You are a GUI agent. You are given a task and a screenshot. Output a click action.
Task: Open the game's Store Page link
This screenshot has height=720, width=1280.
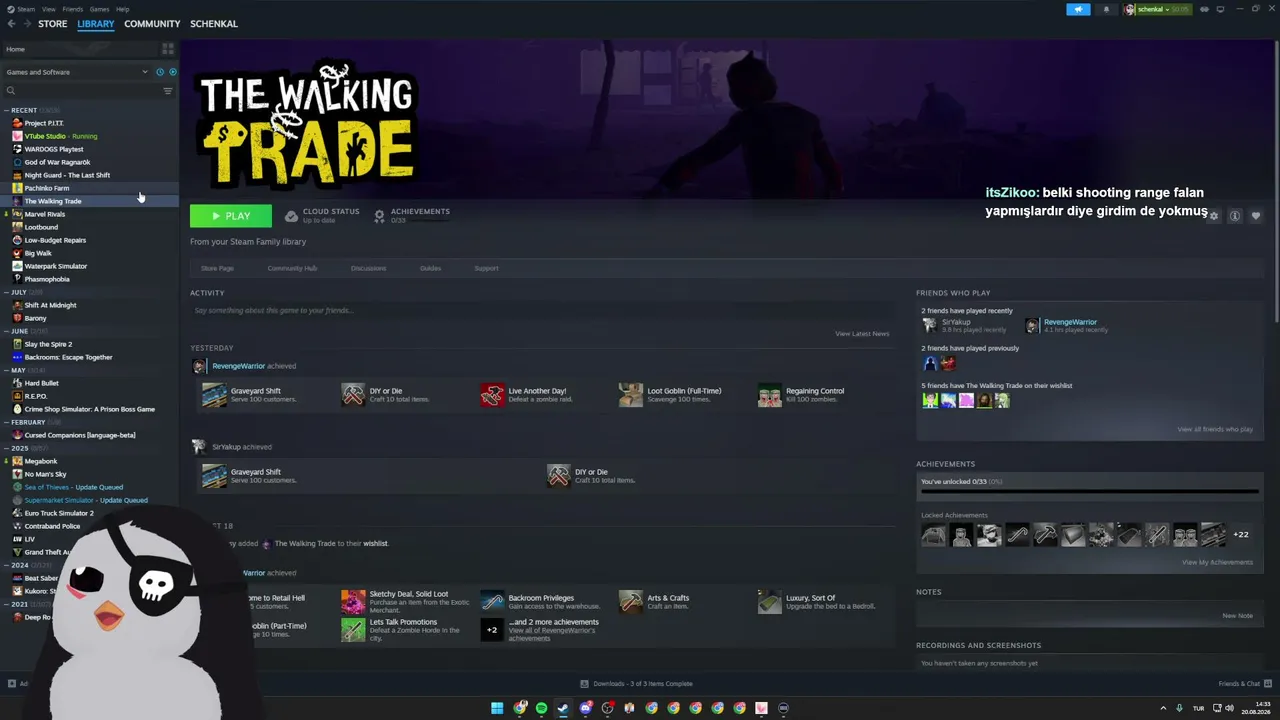coord(217,268)
